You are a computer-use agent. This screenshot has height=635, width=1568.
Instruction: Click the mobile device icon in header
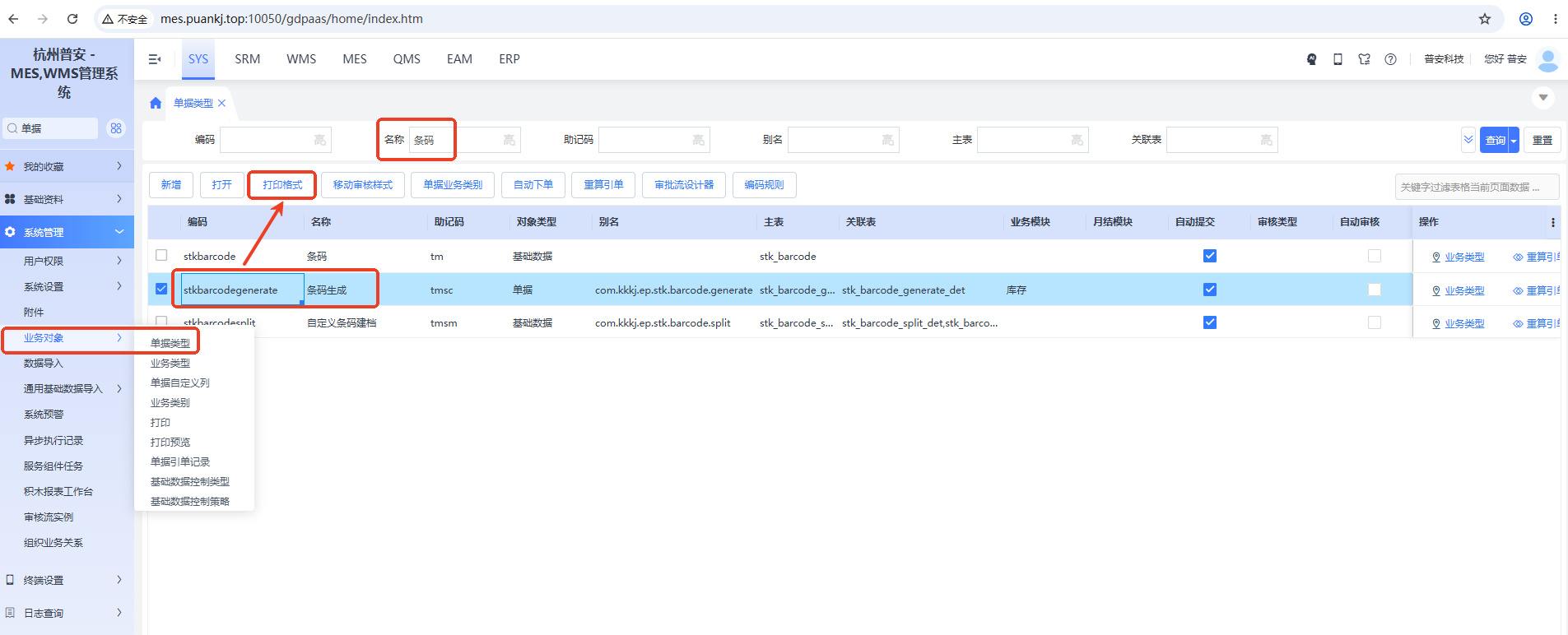tap(1338, 59)
